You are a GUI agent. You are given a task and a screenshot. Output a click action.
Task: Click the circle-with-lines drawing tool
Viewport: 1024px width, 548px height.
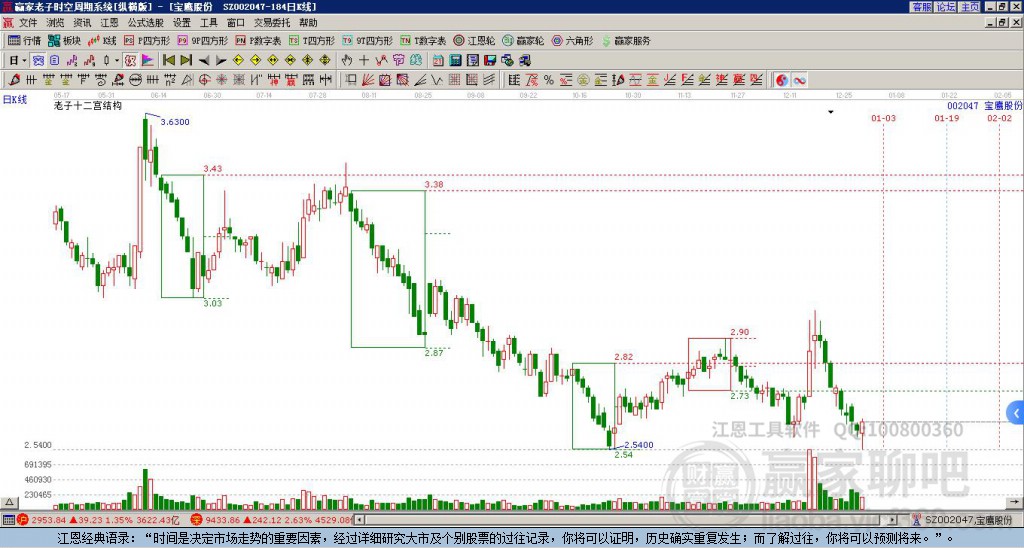(x=135, y=80)
